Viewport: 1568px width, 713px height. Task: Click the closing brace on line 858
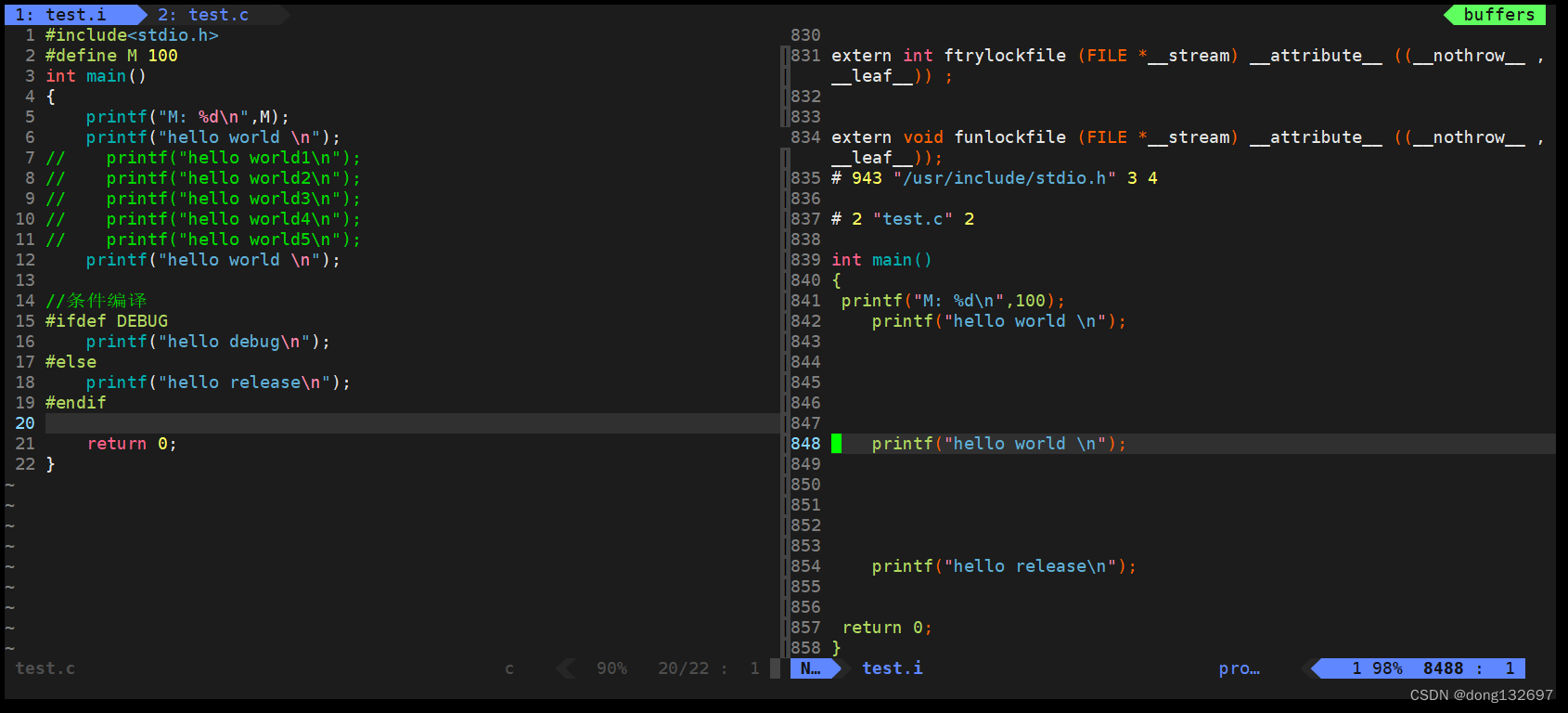tap(836, 648)
